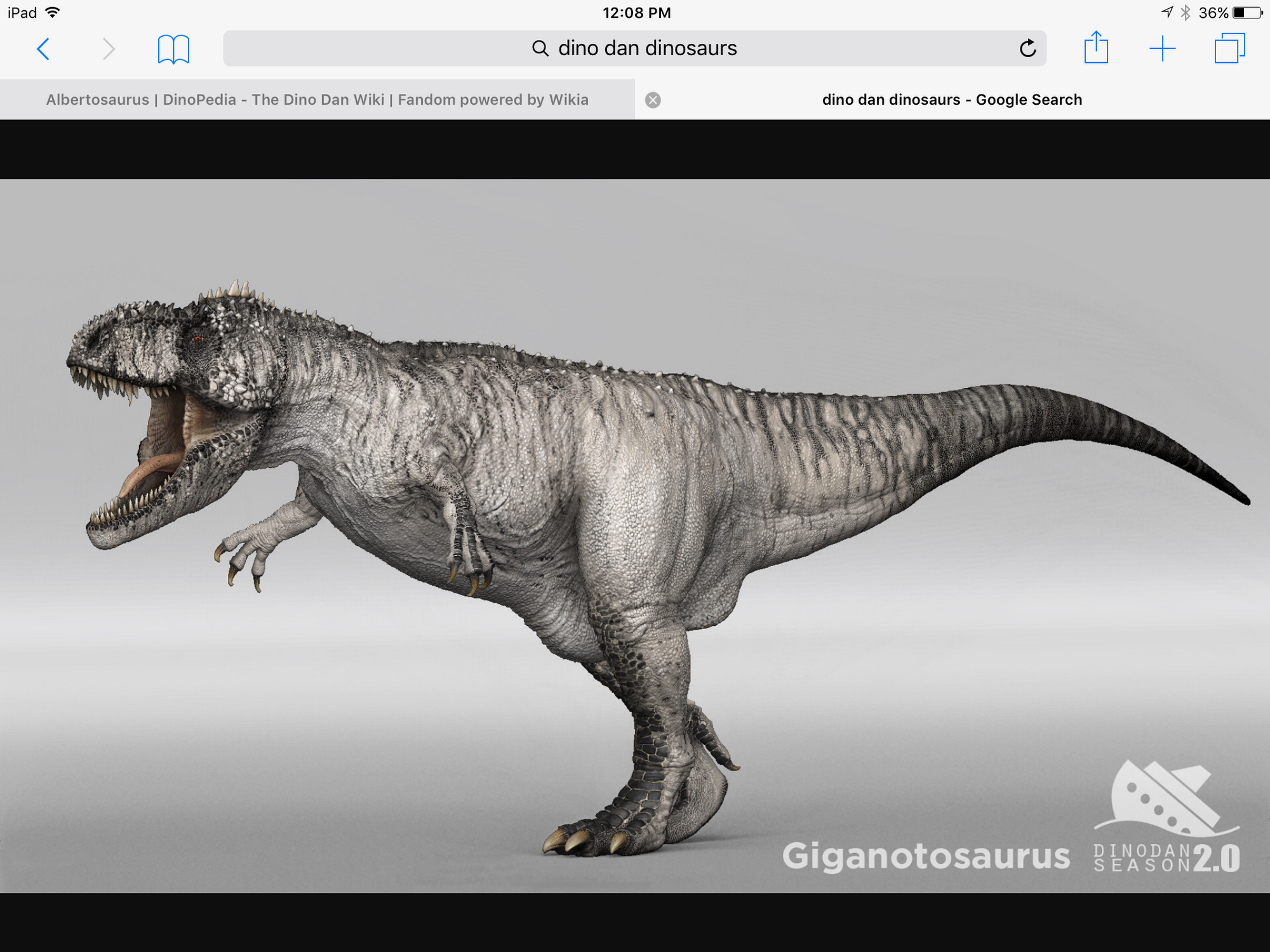Tap the 12:08 PM clock

tap(636, 13)
